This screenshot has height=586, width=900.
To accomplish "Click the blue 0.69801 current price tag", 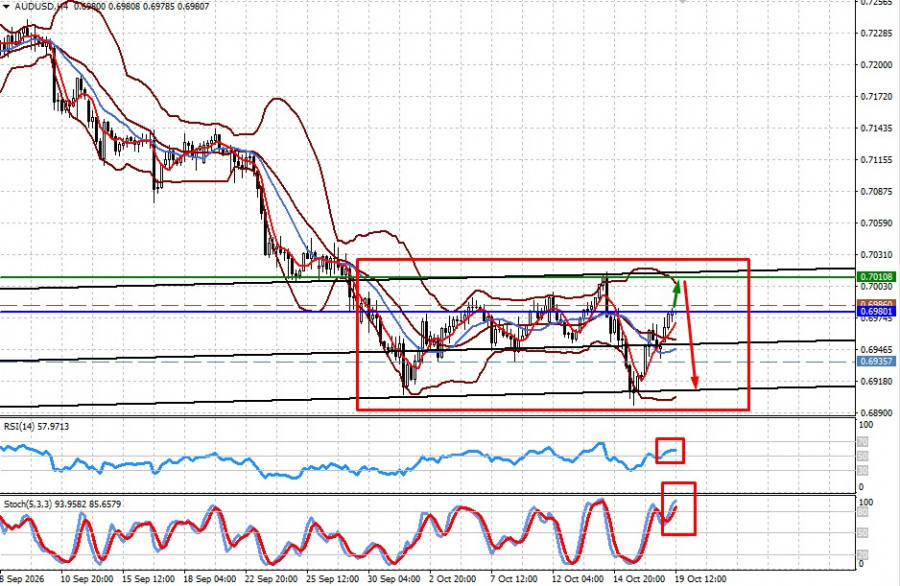I will 876,312.
